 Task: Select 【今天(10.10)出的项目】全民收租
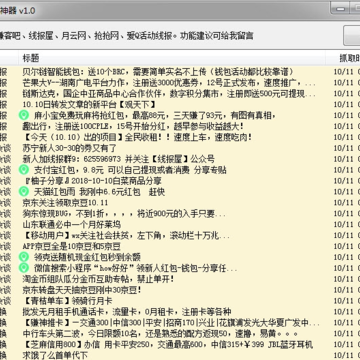click(180, 137)
